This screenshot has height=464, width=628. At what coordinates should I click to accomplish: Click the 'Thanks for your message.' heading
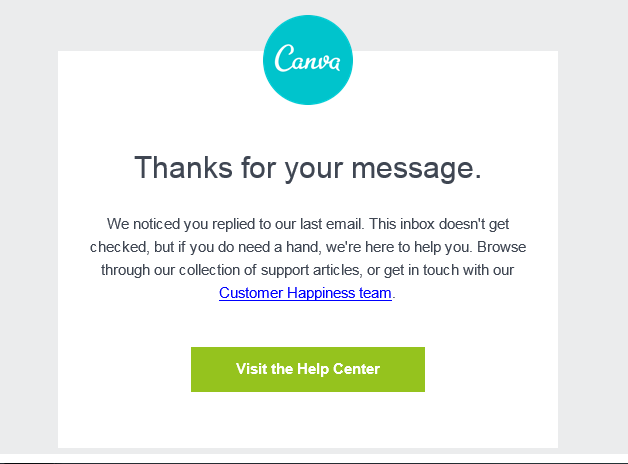pyautogui.click(x=308, y=168)
